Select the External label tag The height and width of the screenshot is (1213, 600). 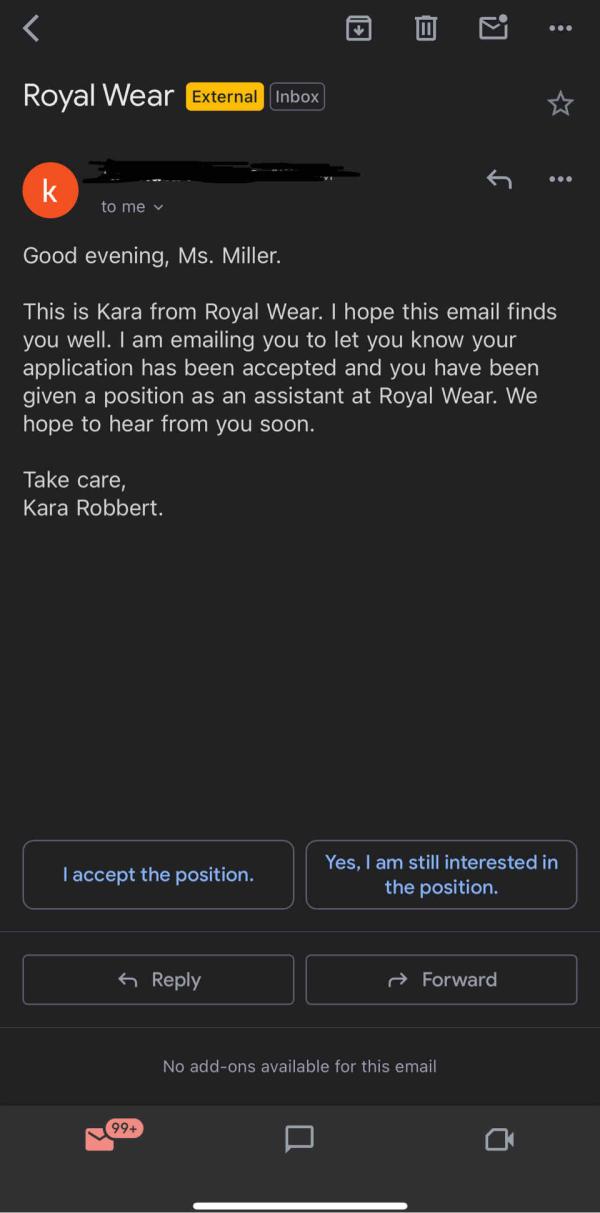click(225, 97)
